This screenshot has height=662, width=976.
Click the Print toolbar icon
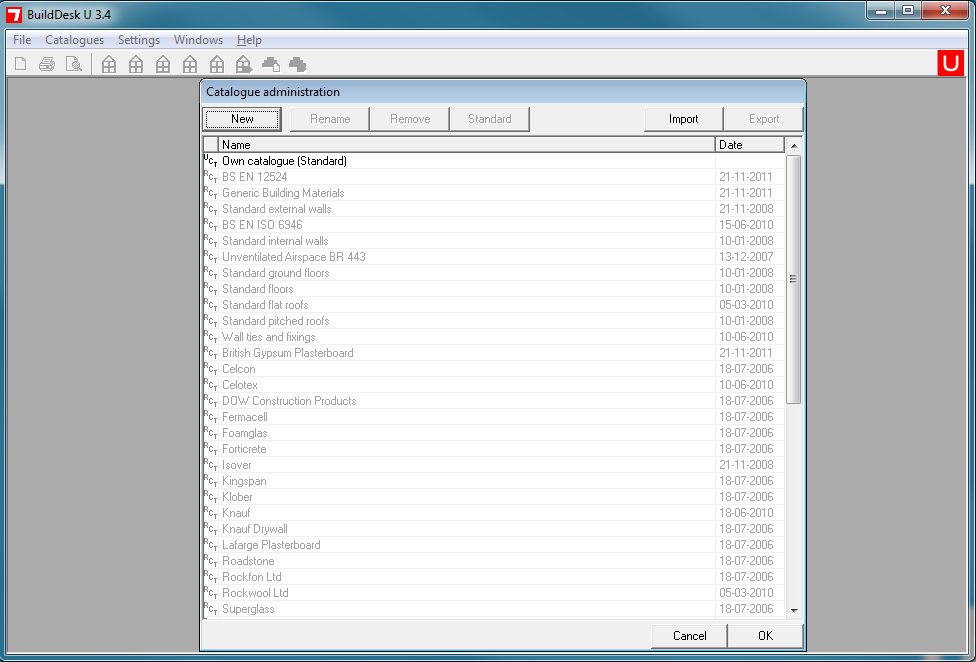point(47,64)
